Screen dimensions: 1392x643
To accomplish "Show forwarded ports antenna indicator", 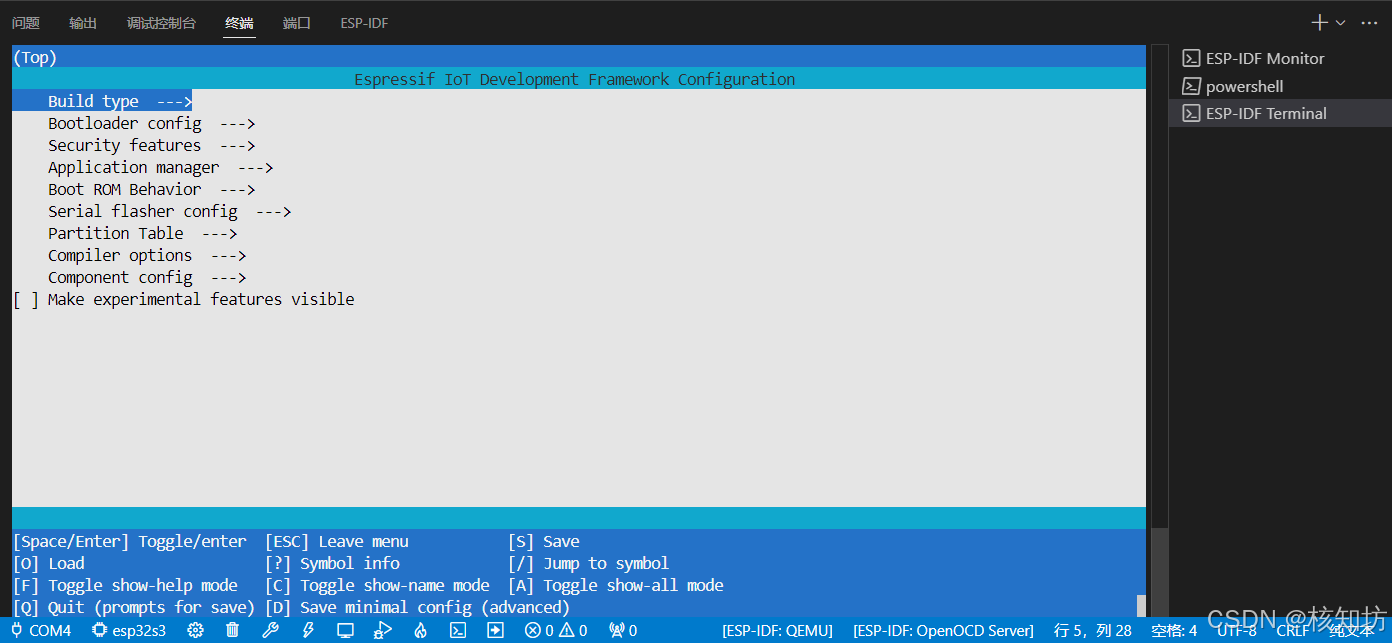I will [623, 630].
